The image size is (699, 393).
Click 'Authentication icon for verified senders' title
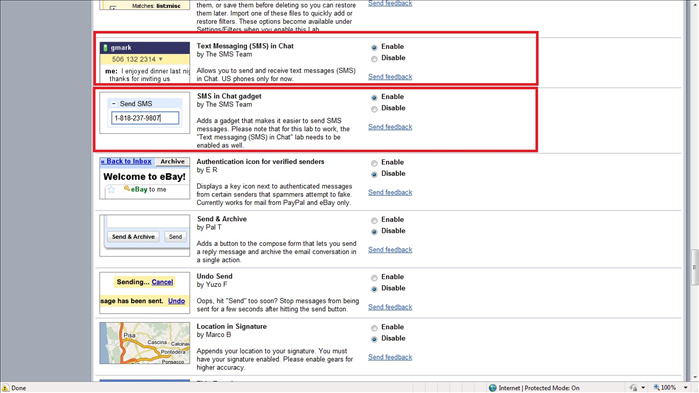(x=260, y=162)
